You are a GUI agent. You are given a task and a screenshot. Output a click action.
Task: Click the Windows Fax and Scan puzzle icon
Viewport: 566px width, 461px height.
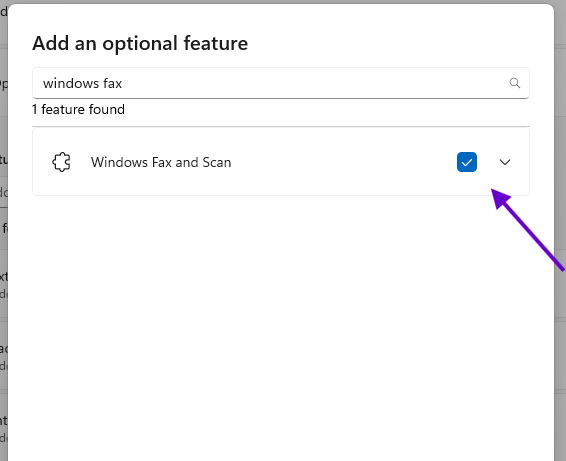pyautogui.click(x=61, y=162)
